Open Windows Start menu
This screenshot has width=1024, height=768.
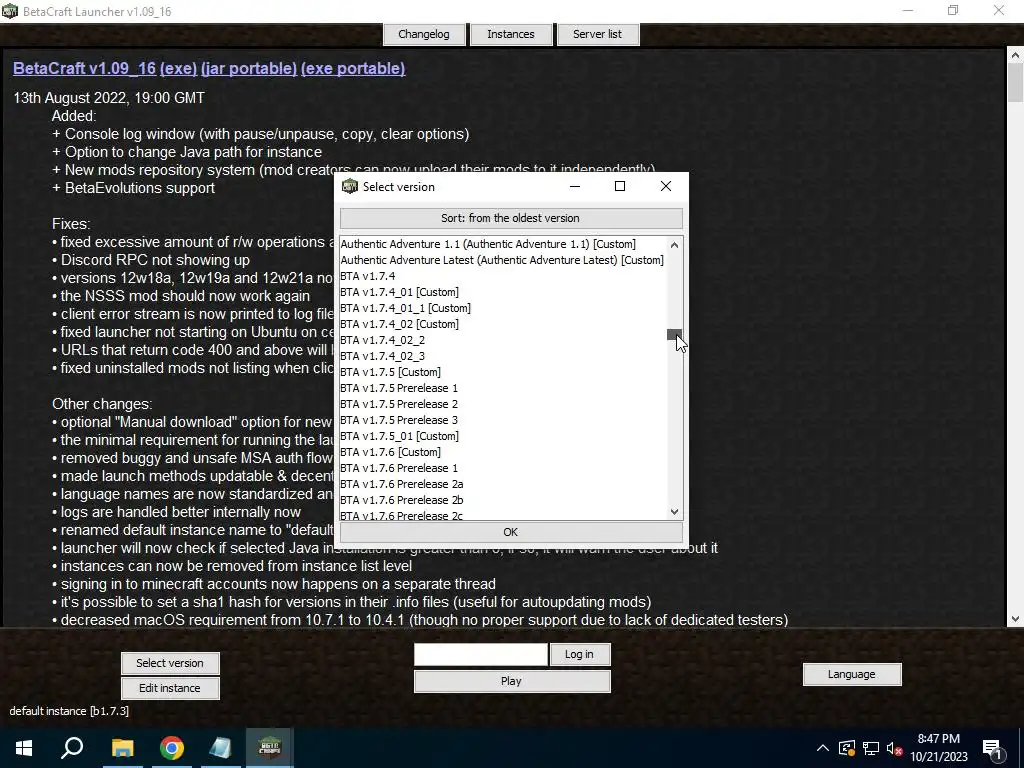point(24,748)
